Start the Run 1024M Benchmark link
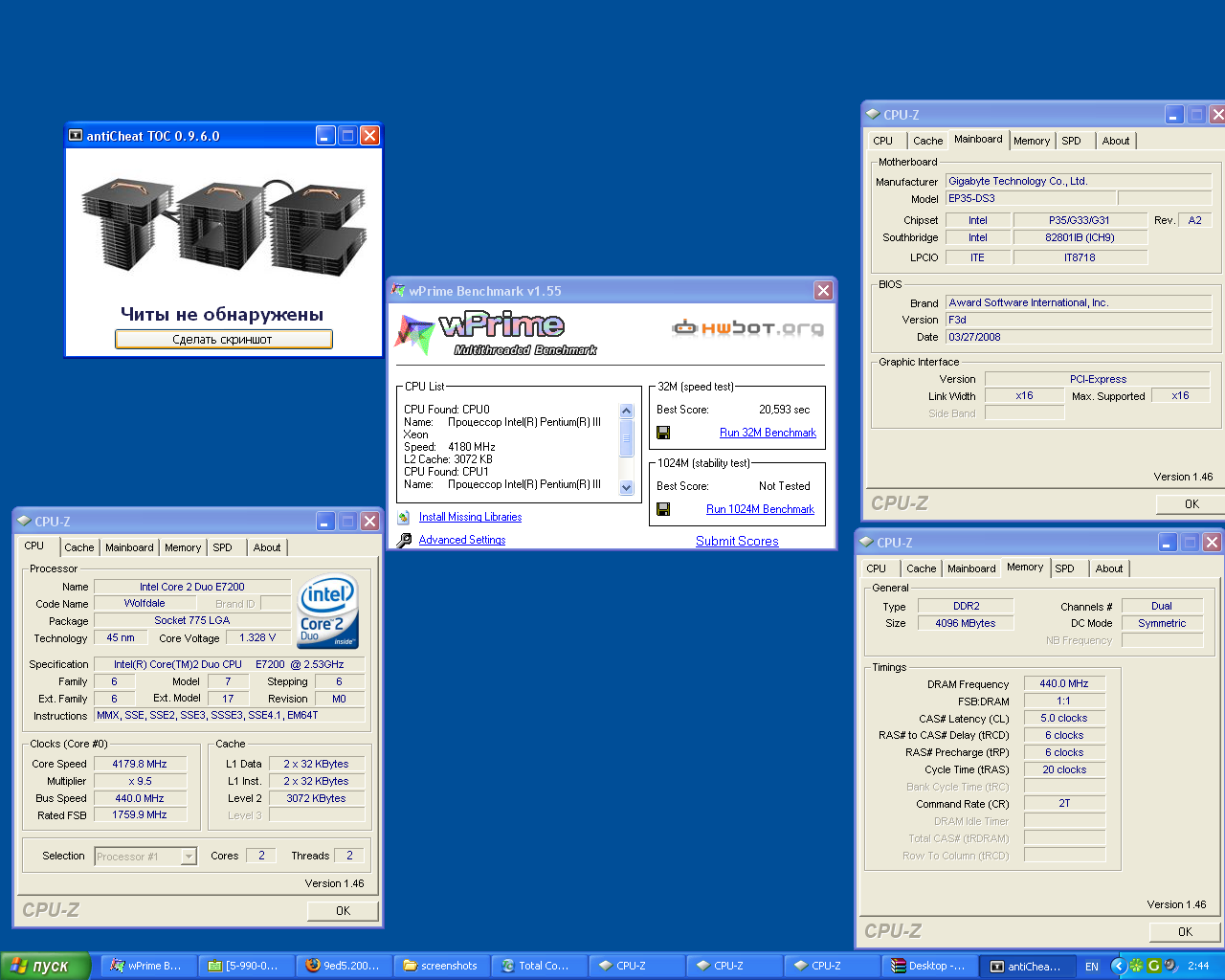Image resolution: width=1225 pixels, height=980 pixels. click(760, 509)
